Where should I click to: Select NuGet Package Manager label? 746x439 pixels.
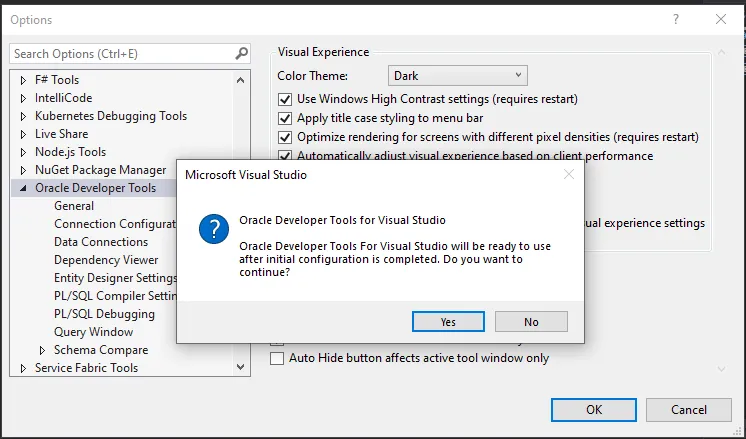(100, 170)
